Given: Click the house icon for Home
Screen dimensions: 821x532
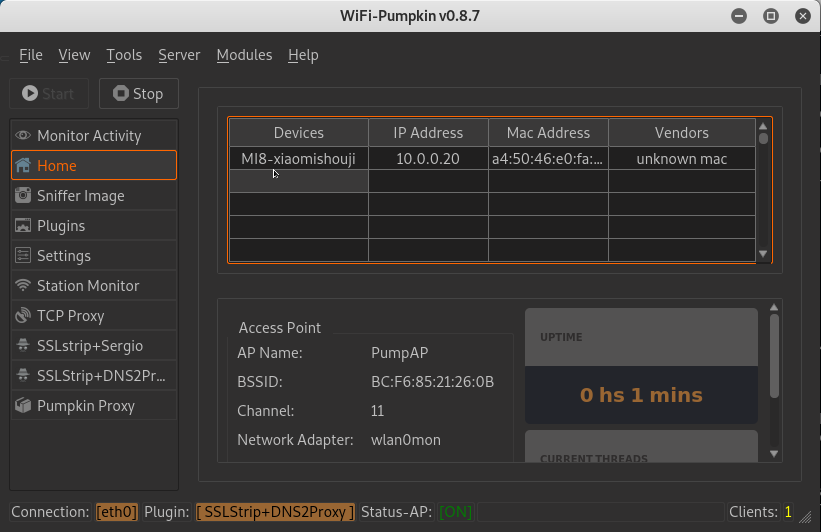Looking at the screenshot, I should [x=23, y=165].
